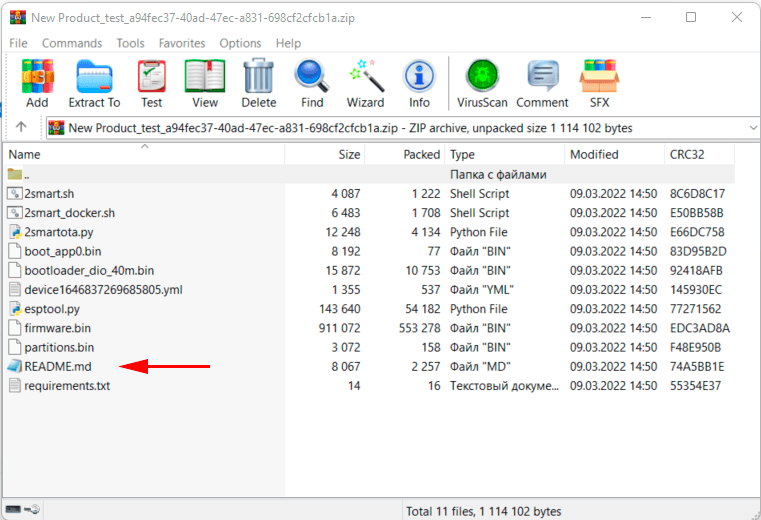Click the archive path address field

403,128
